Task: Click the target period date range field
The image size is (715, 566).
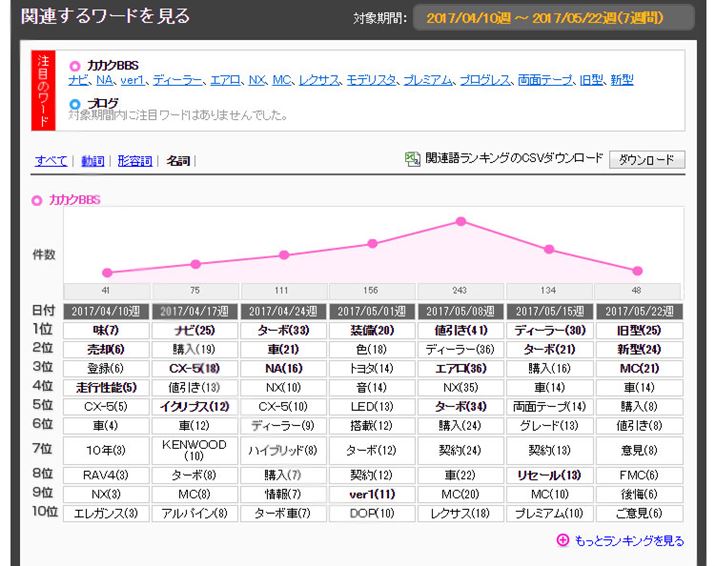Action: point(553,18)
